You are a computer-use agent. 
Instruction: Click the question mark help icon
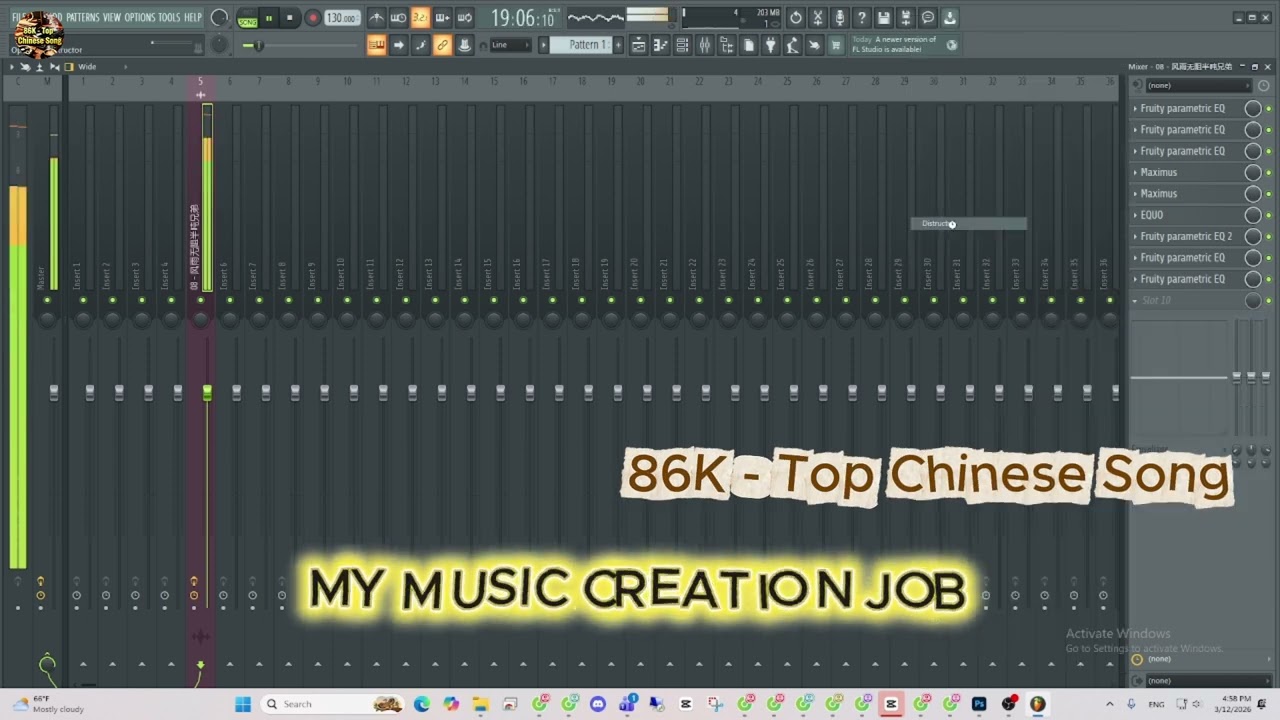coord(862,18)
